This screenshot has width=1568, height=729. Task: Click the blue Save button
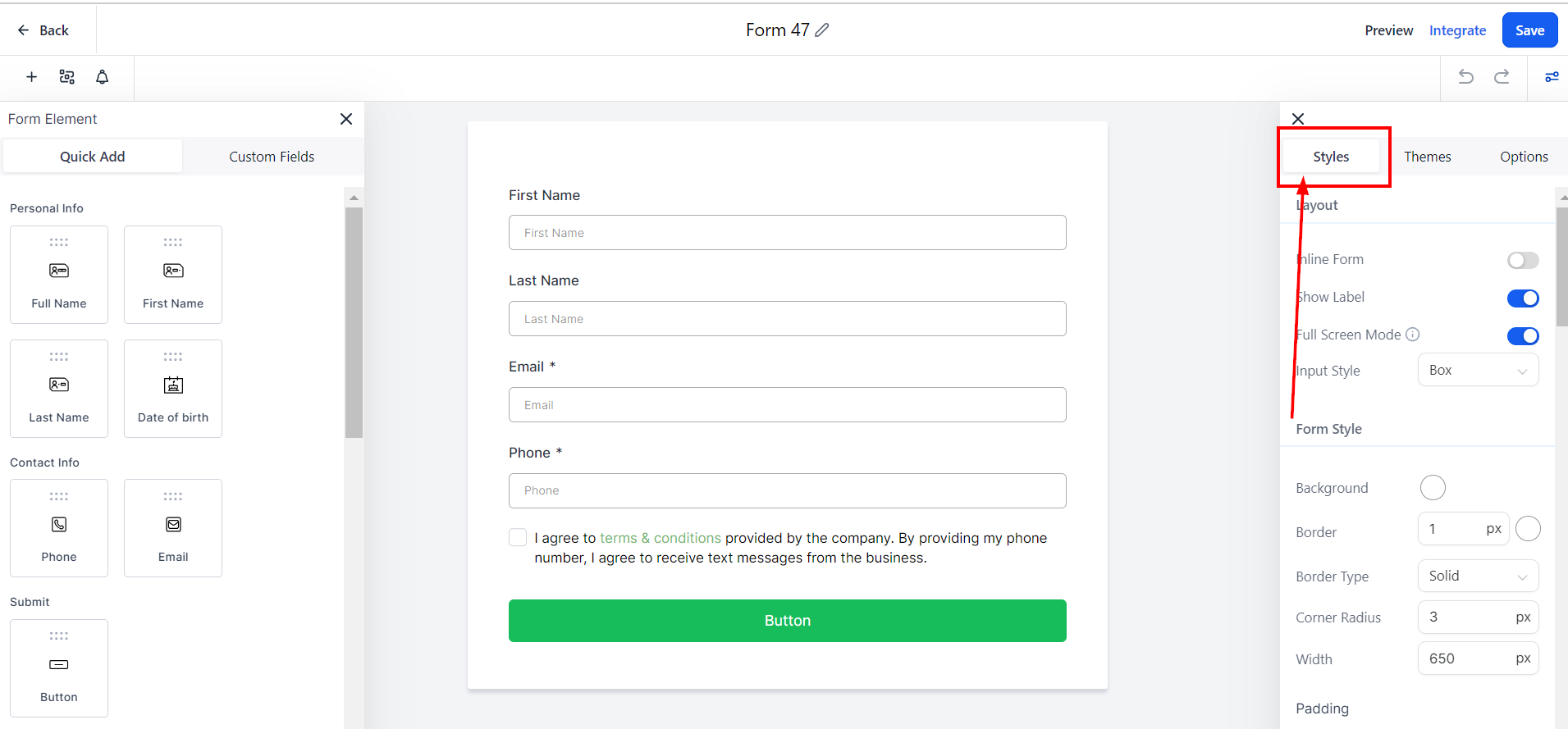(x=1529, y=30)
